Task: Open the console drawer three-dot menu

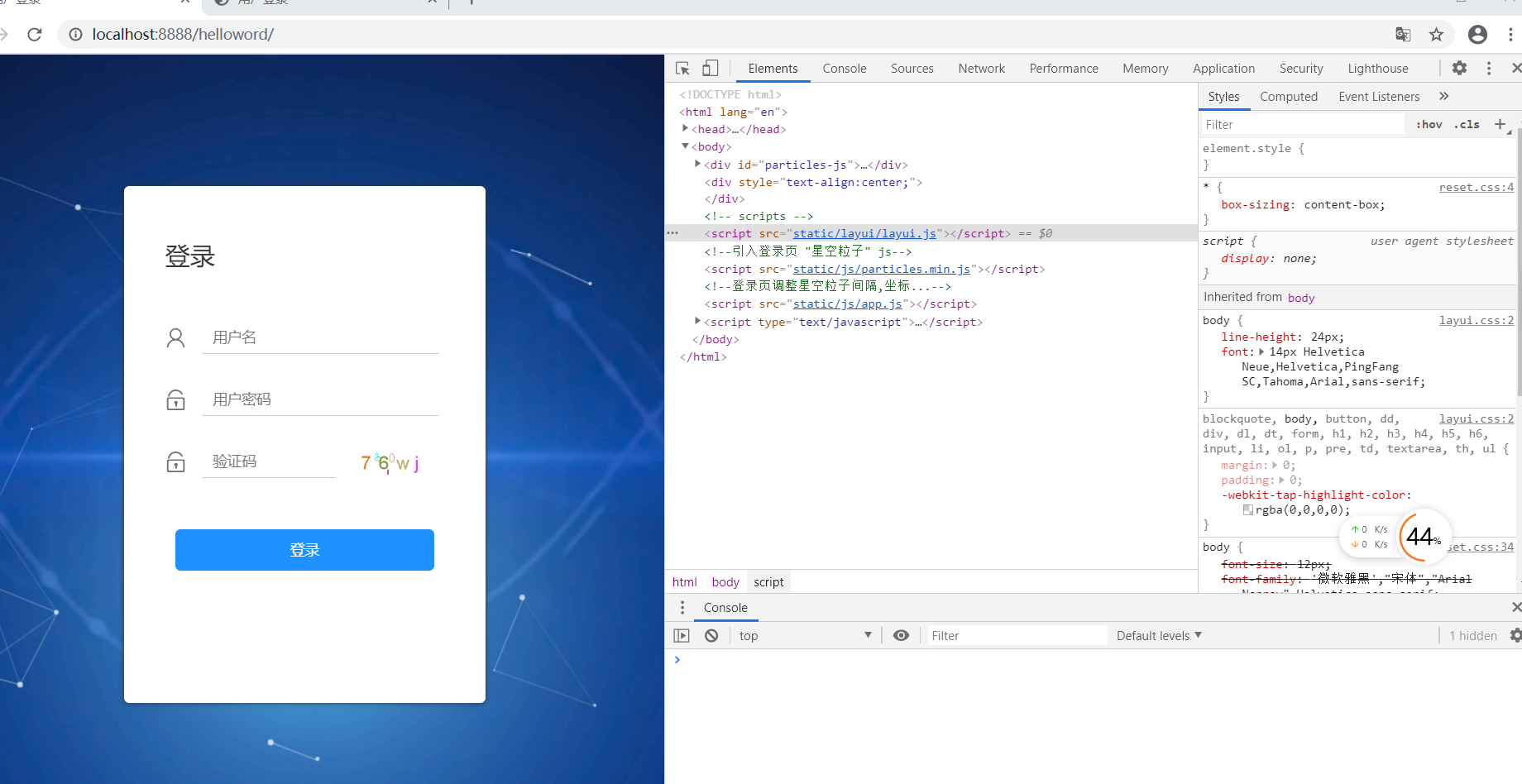Action: pyautogui.click(x=682, y=608)
